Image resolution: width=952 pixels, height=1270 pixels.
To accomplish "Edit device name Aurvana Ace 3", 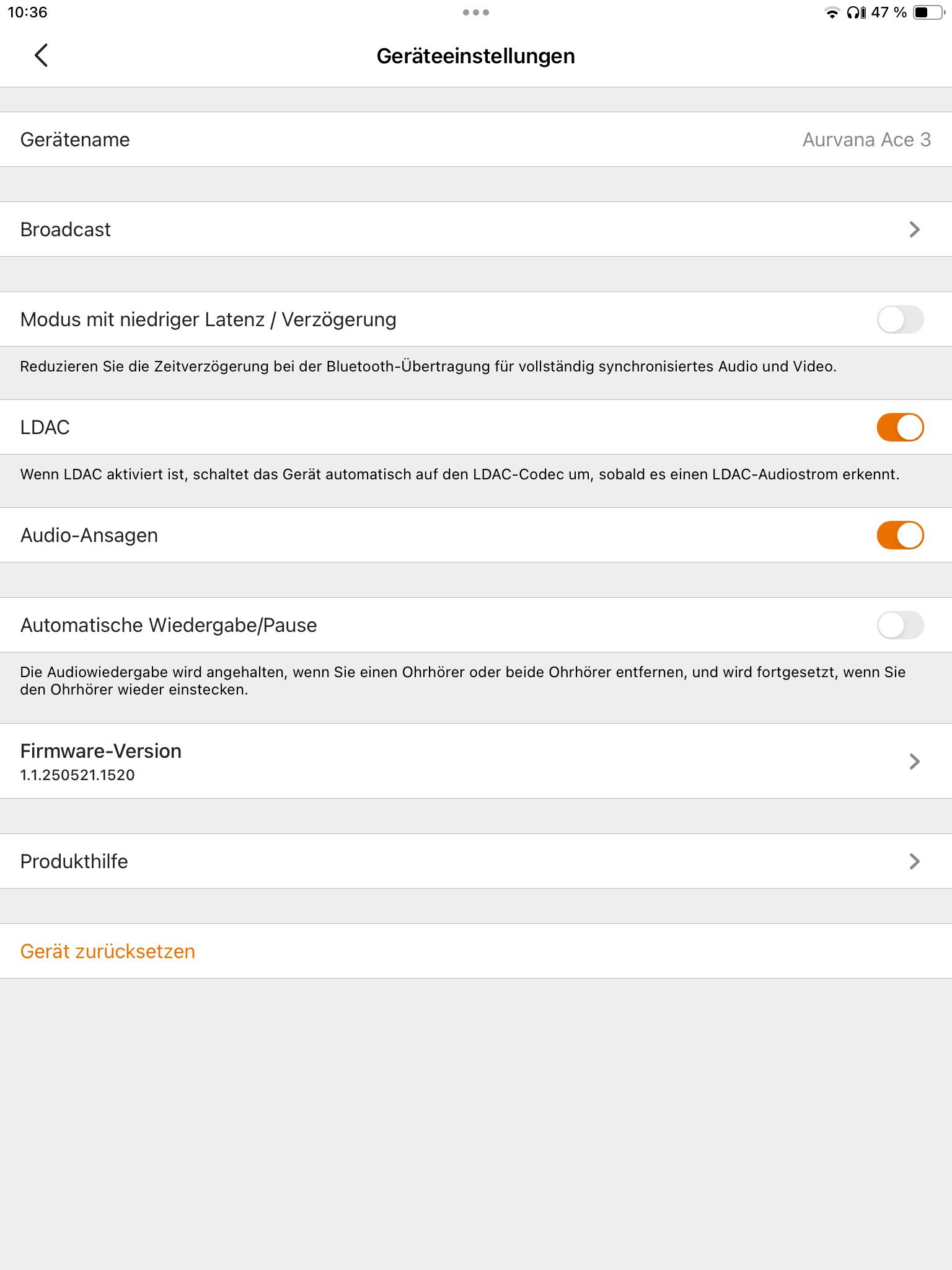I will pyautogui.click(x=866, y=140).
